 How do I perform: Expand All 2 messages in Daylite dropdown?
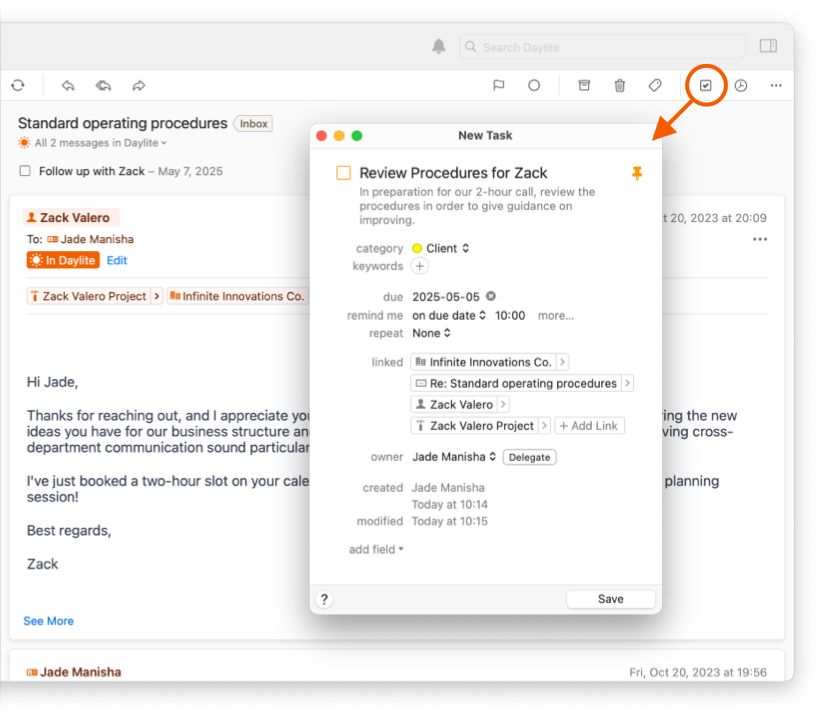click(x=100, y=143)
